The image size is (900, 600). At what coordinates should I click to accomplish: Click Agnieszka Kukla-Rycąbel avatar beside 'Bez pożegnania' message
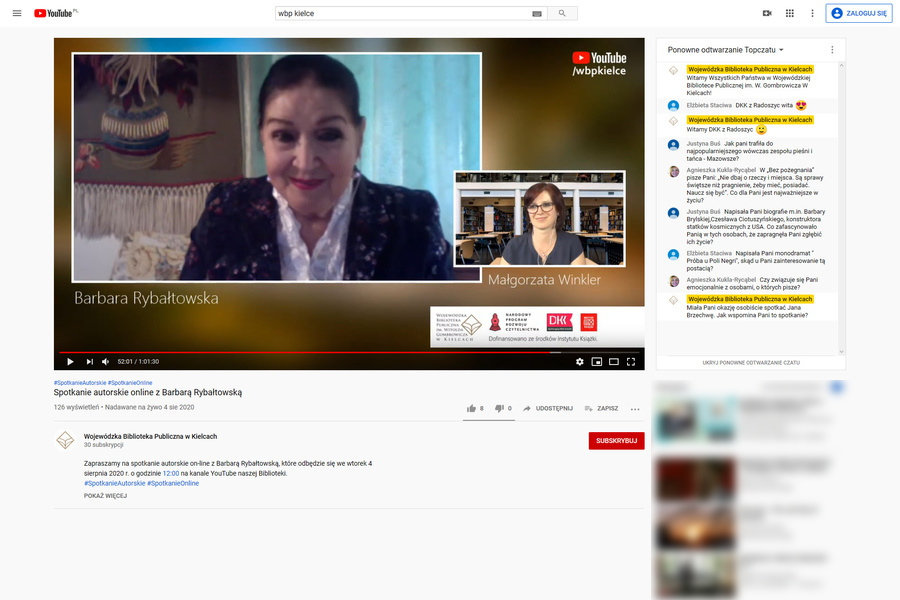pyautogui.click(x=674, y=171)
